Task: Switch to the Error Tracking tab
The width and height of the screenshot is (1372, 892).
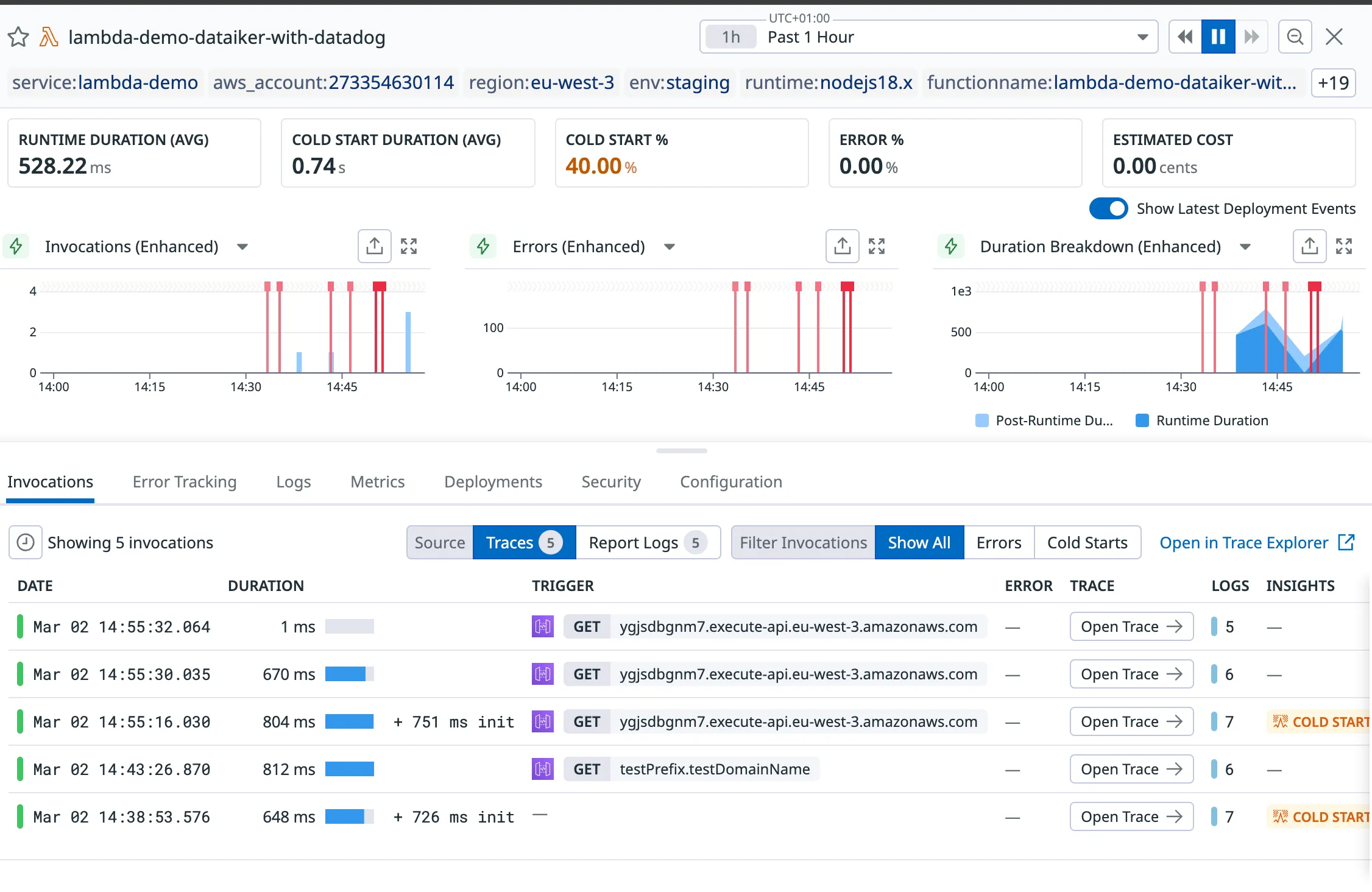Action: coord(185,482)
